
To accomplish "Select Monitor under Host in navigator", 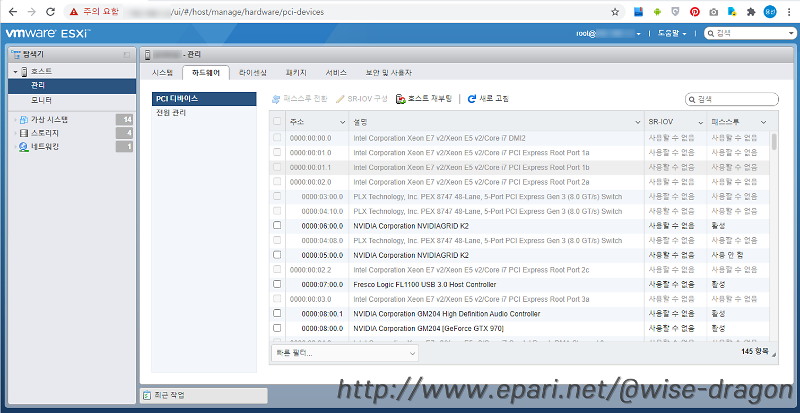I will pos(72,100).
